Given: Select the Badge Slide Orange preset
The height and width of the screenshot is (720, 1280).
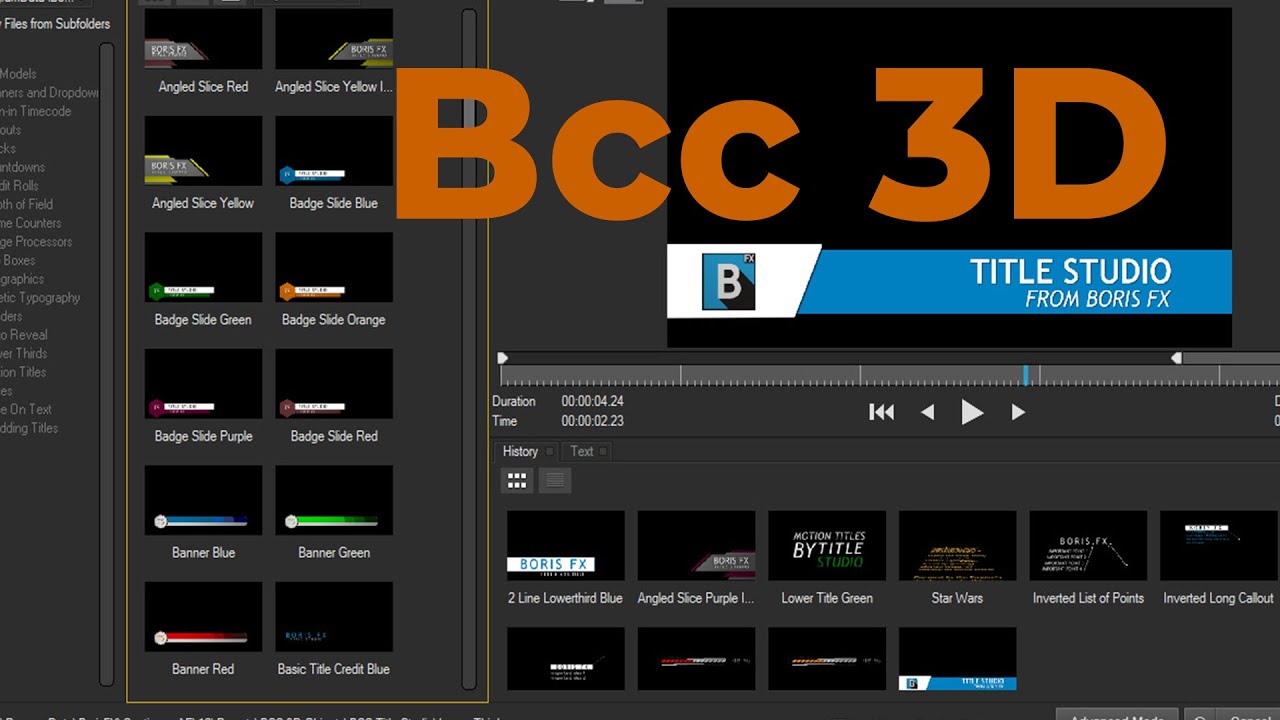Looking at the screenshot, I should (x=334, y=281).
